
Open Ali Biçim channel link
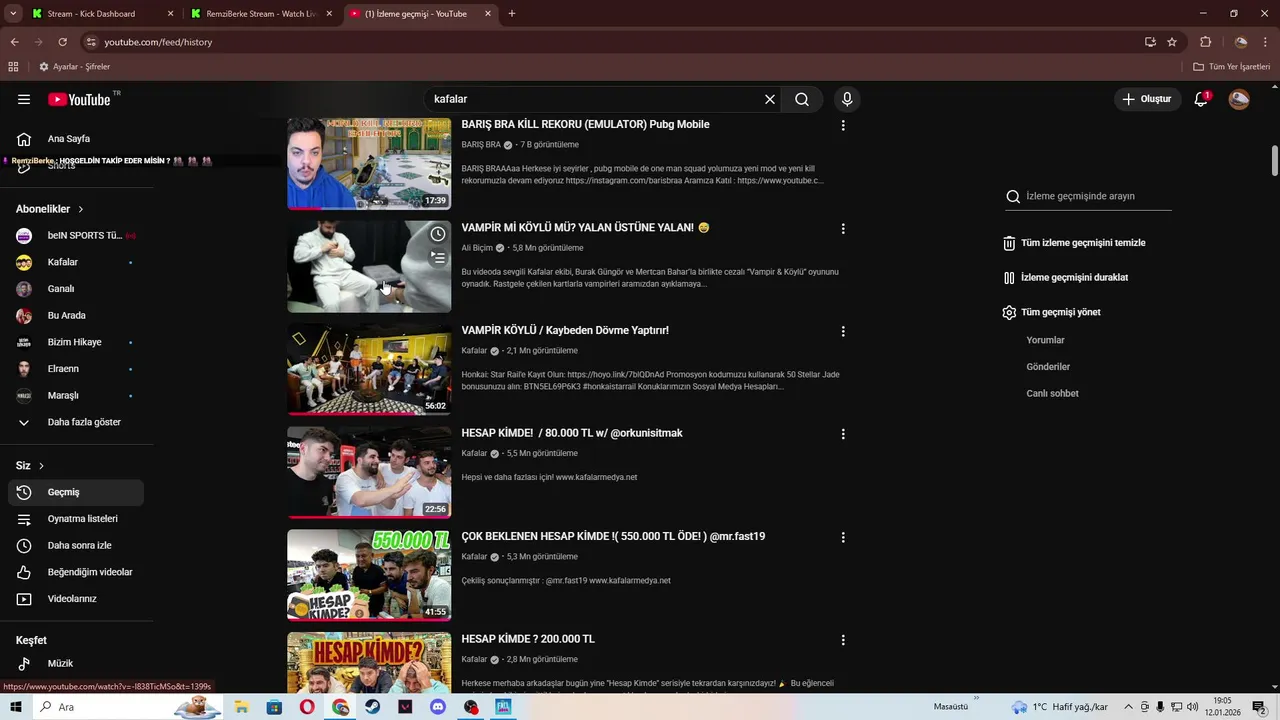[x=477, y=248]
